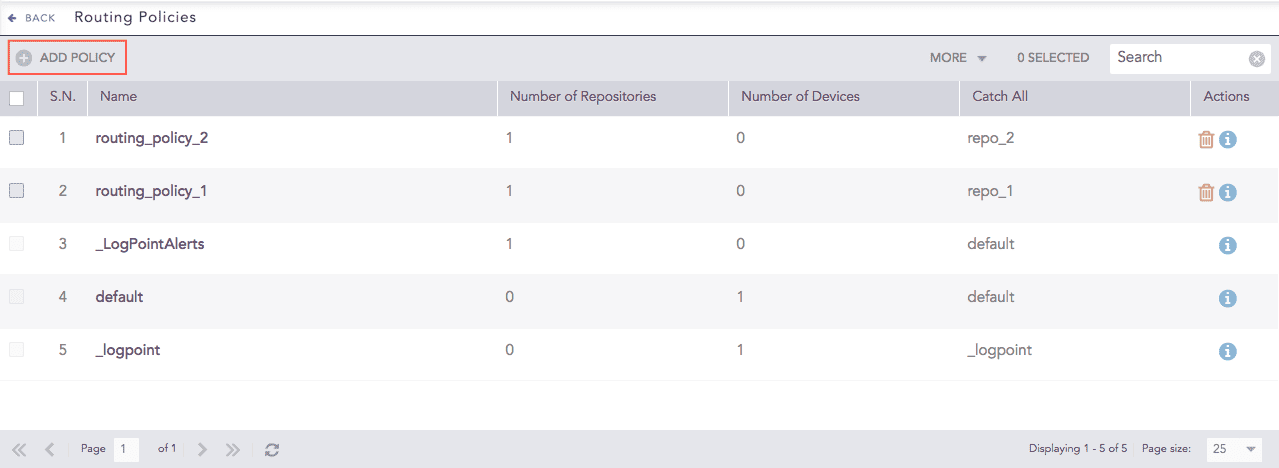View info for _LogPointAlerts policy
This screenshot has height=468, width=1279.
[1228, 245]
